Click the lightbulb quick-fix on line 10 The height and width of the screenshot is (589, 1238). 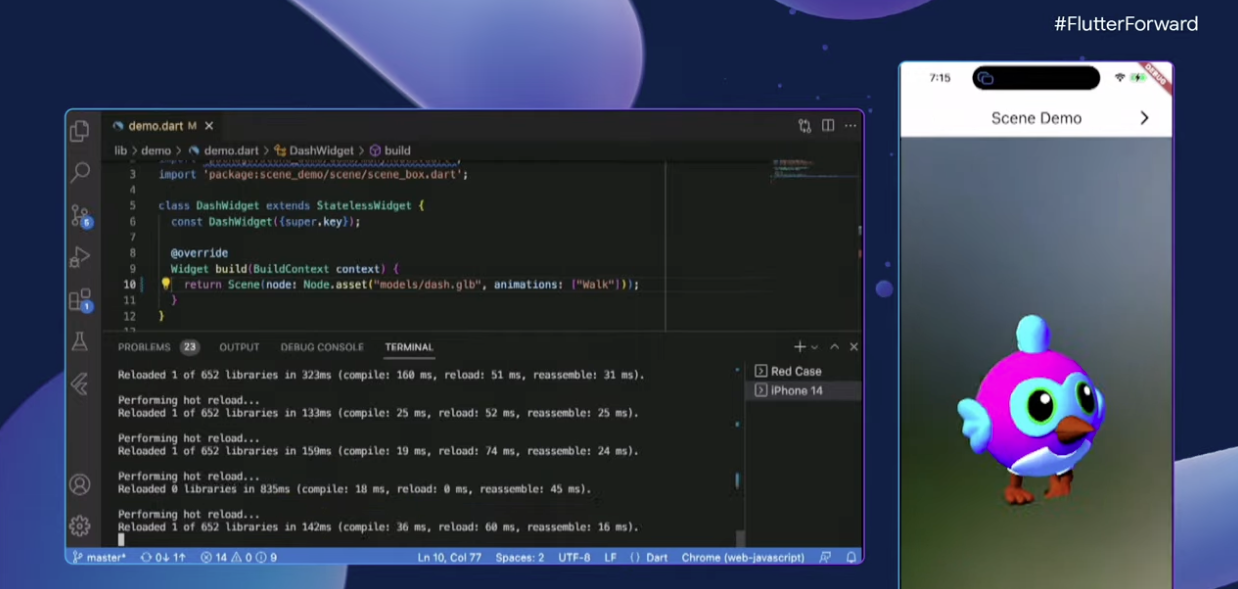pos(166,285)
